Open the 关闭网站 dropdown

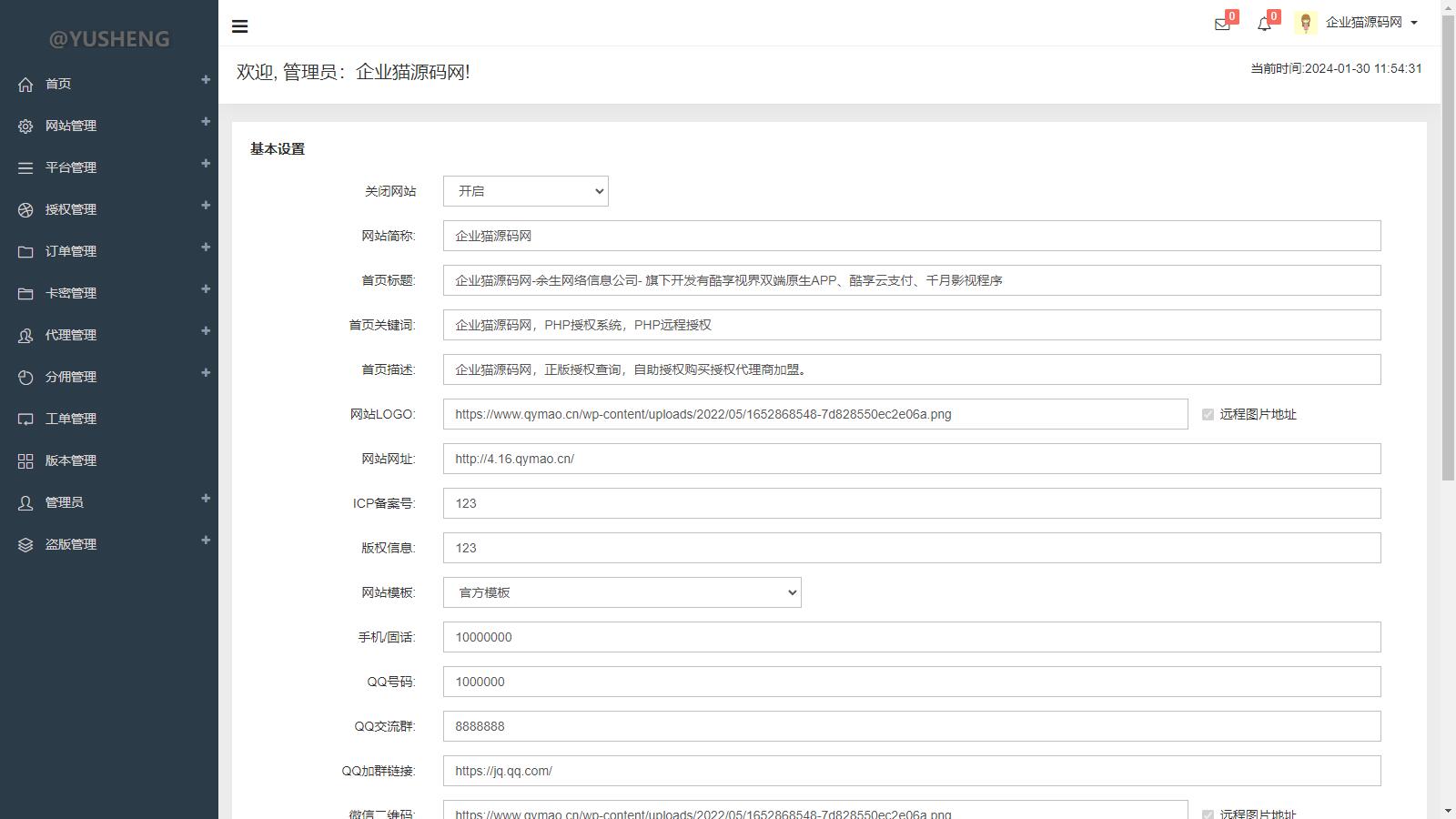[x=525, y=191]
